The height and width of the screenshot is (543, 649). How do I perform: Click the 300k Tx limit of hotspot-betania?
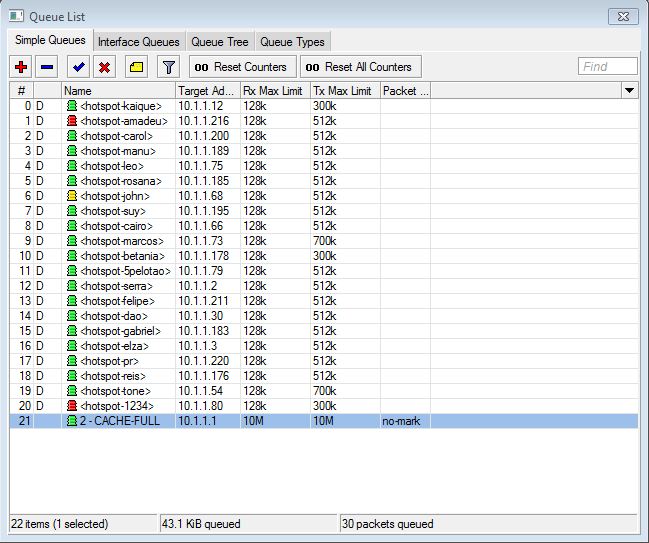point(324,256)
